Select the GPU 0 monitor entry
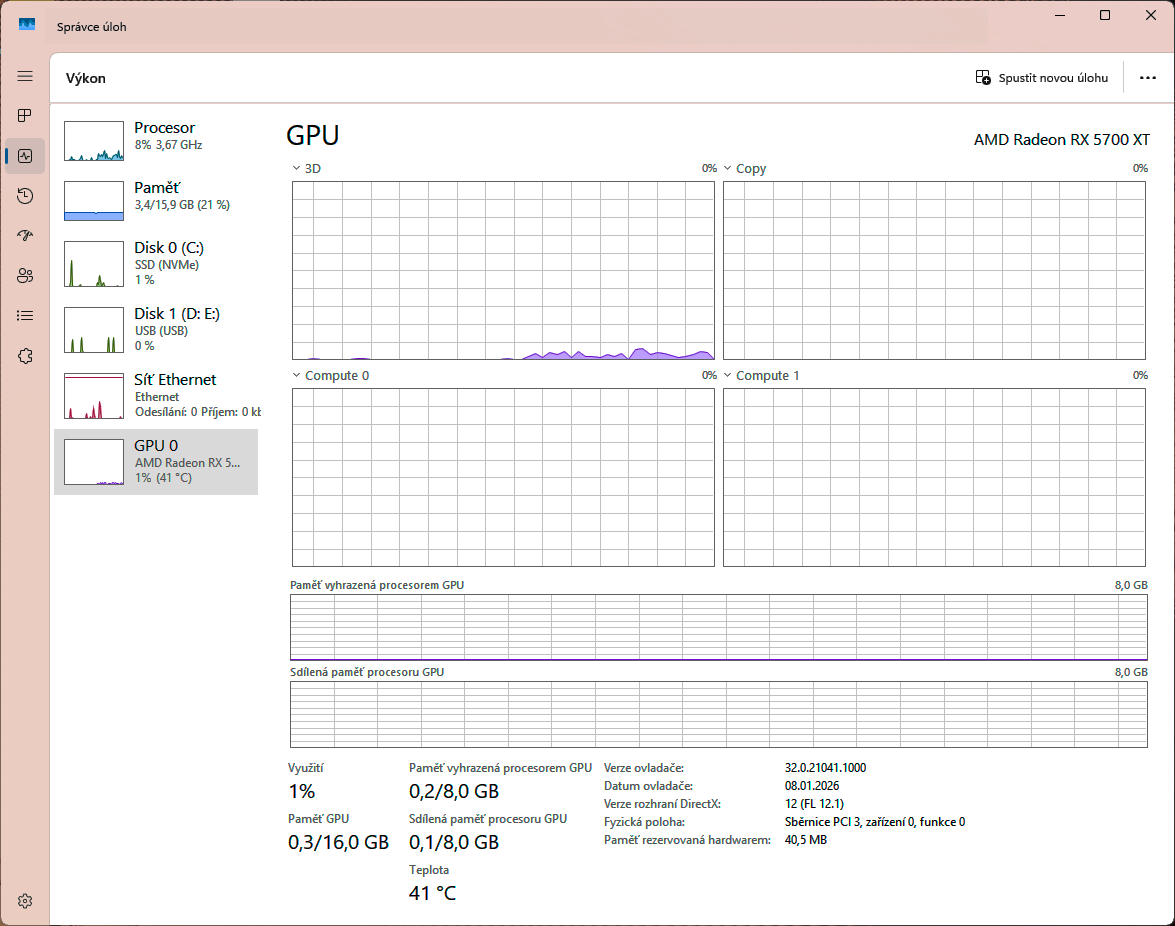Image resolution: width=1175 pixels, height=926 pixels. pyautogui.click(x=155, y=461)
